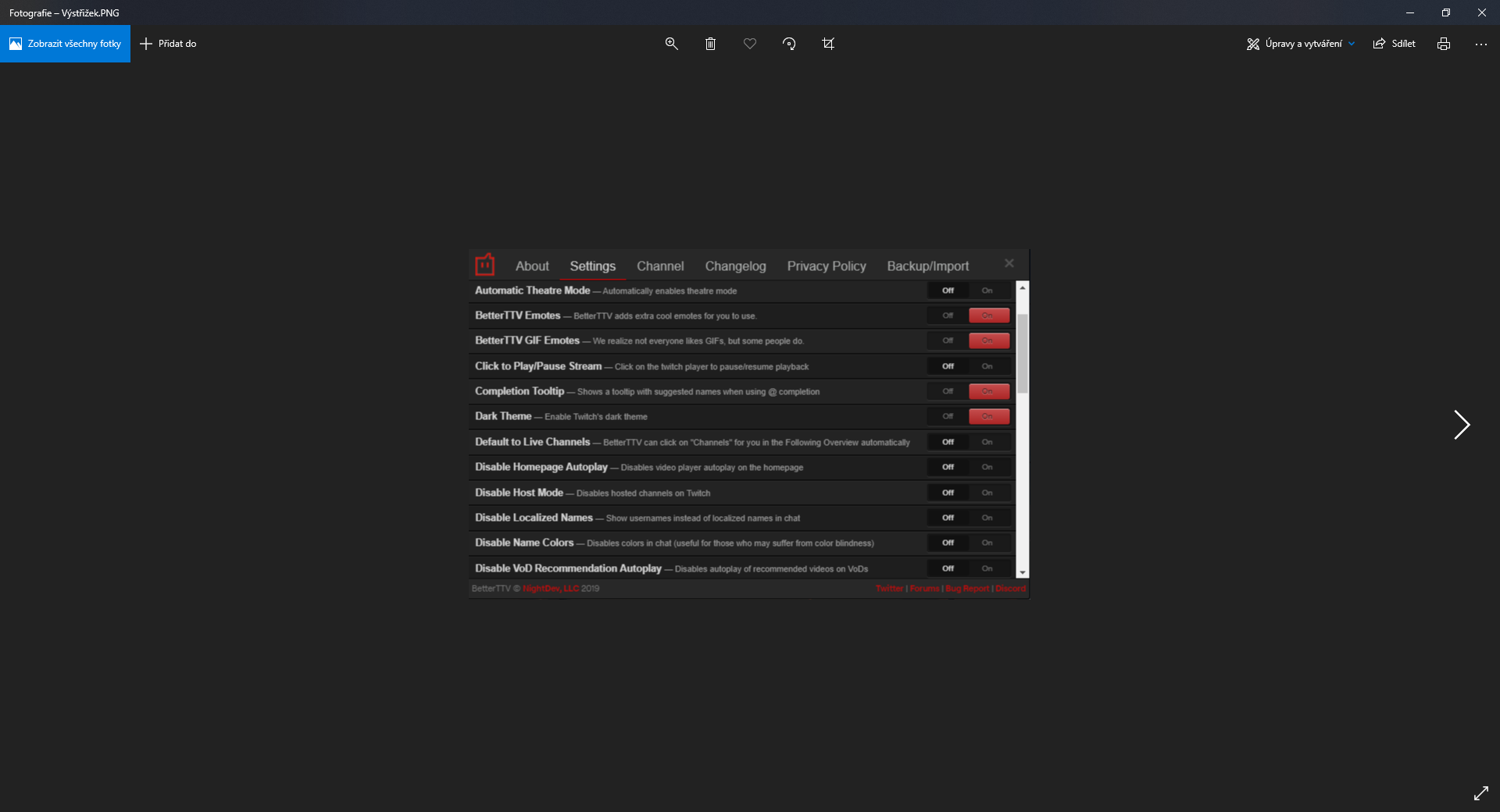Click the displayed BetterTTV settings picture
The width and height of the screenshot is (1500, 812).
click(x=748, y=424)
